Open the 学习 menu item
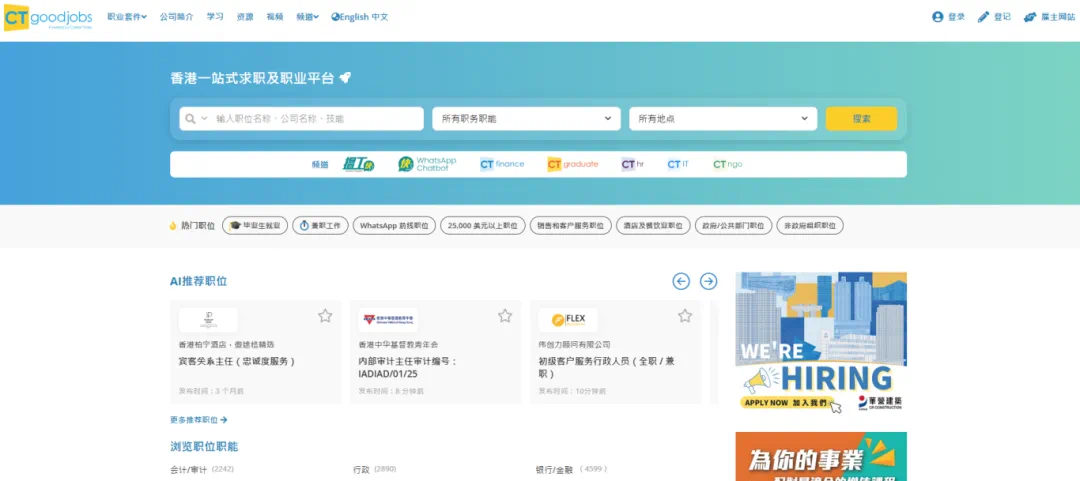This screenshot has width=1080, height=481. pyautogui.click(x=215, y=17)
